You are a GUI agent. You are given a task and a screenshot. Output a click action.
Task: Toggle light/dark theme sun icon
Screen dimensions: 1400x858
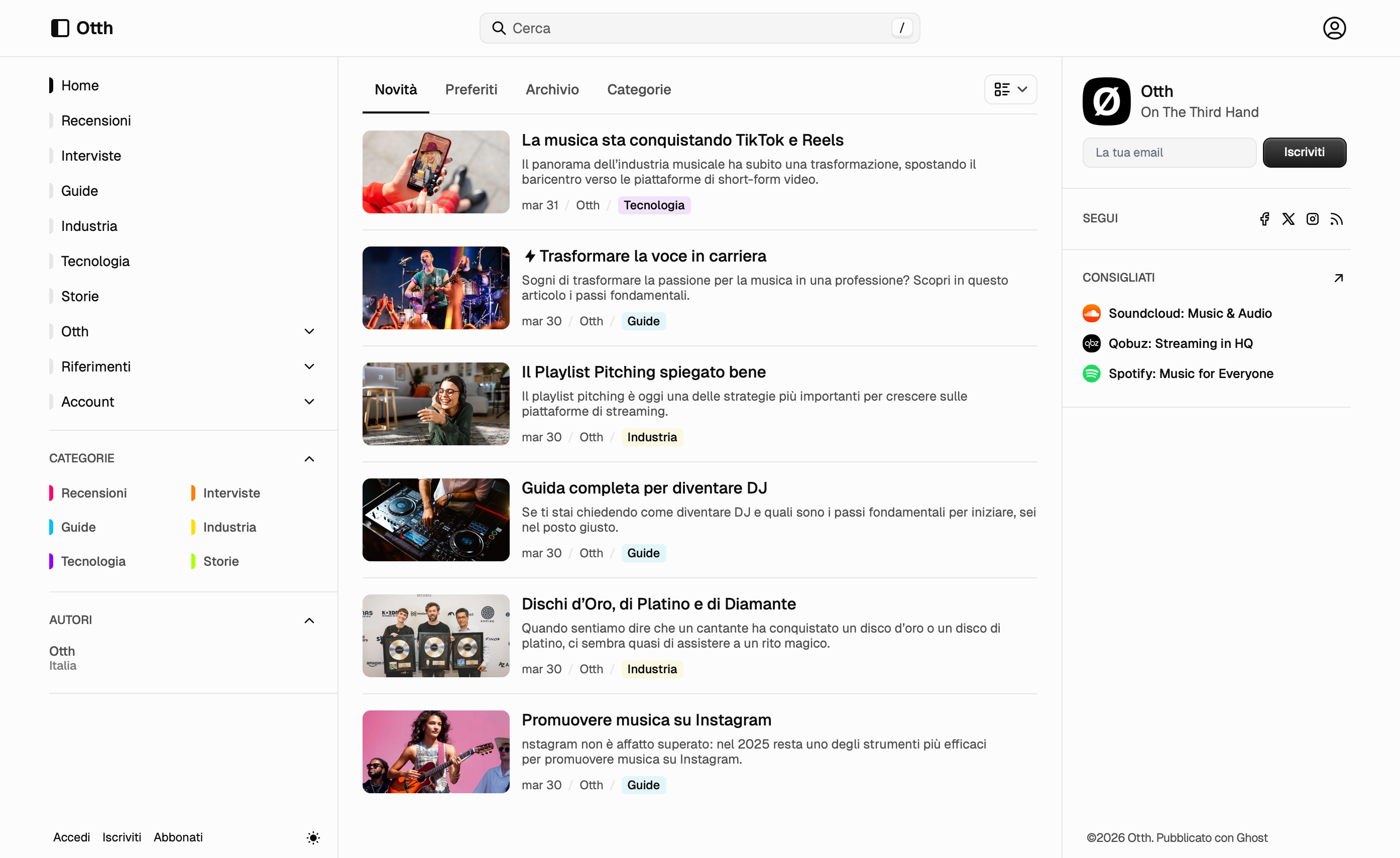tap(313, 837)
